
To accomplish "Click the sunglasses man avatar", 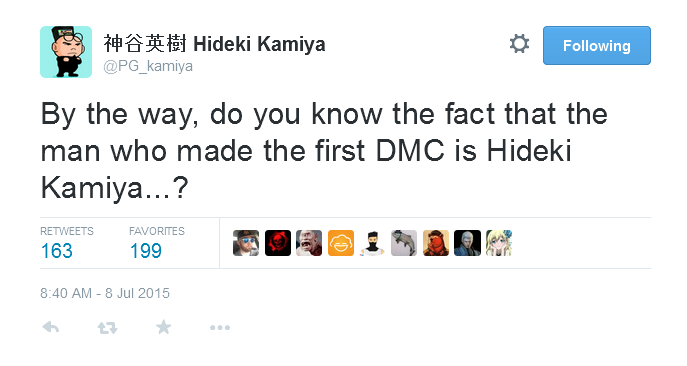I will [246, 243].
